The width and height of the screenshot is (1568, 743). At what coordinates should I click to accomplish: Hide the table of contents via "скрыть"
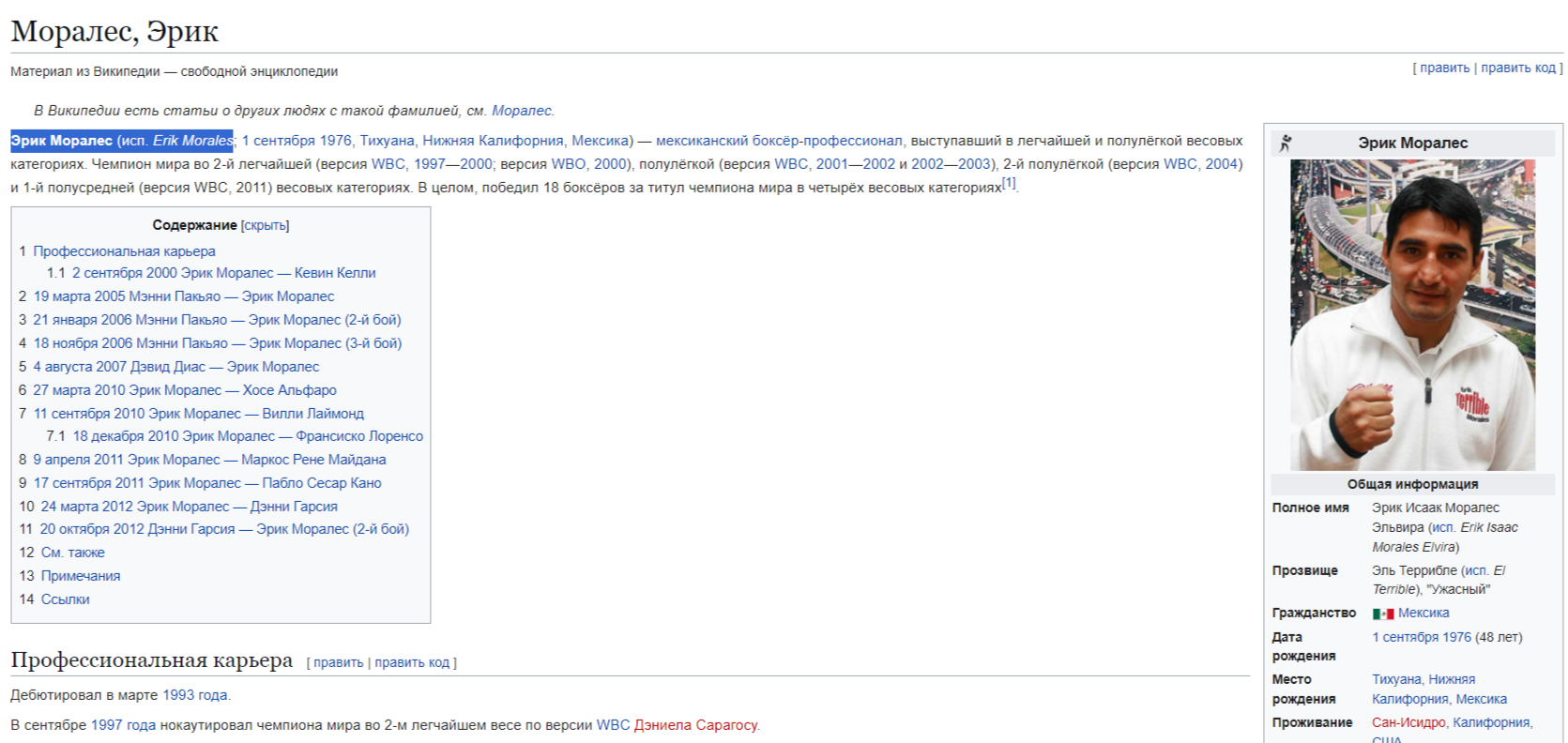pyautogui.click(x=265, y=226)
